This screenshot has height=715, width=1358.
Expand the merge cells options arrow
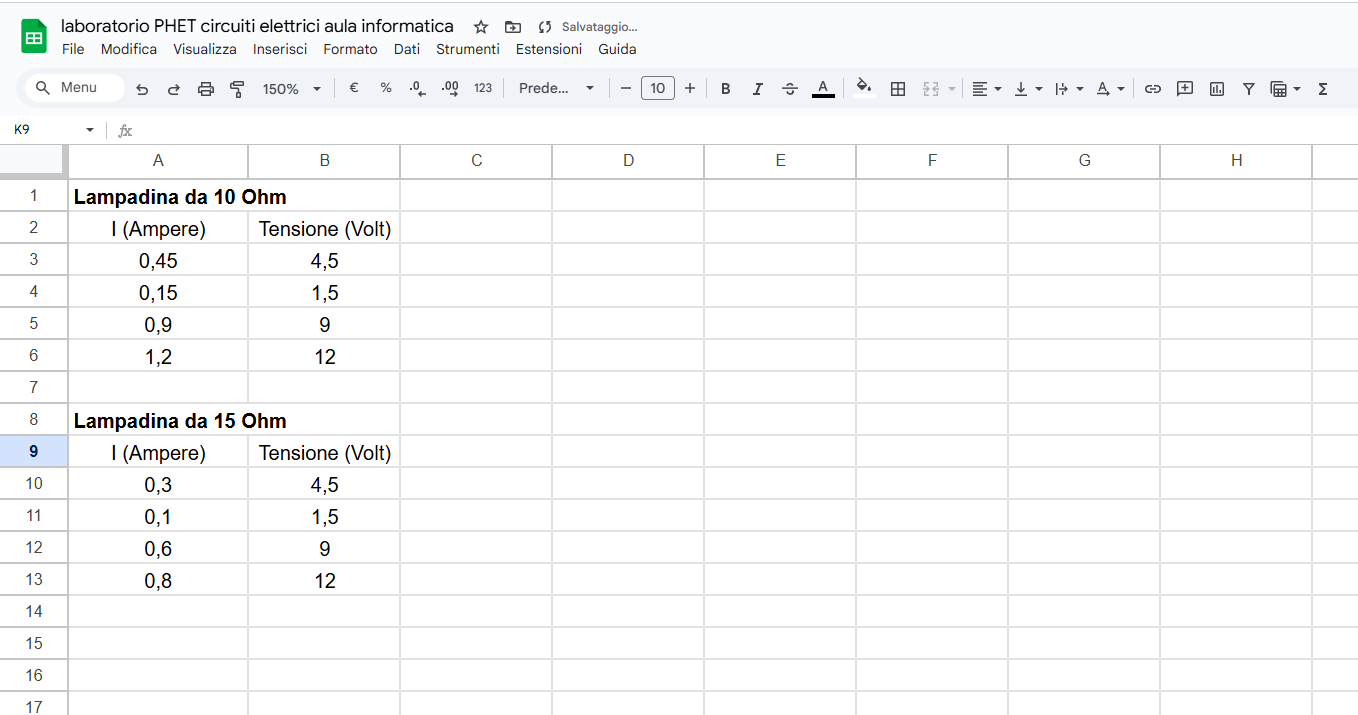[x=952, y=89]
